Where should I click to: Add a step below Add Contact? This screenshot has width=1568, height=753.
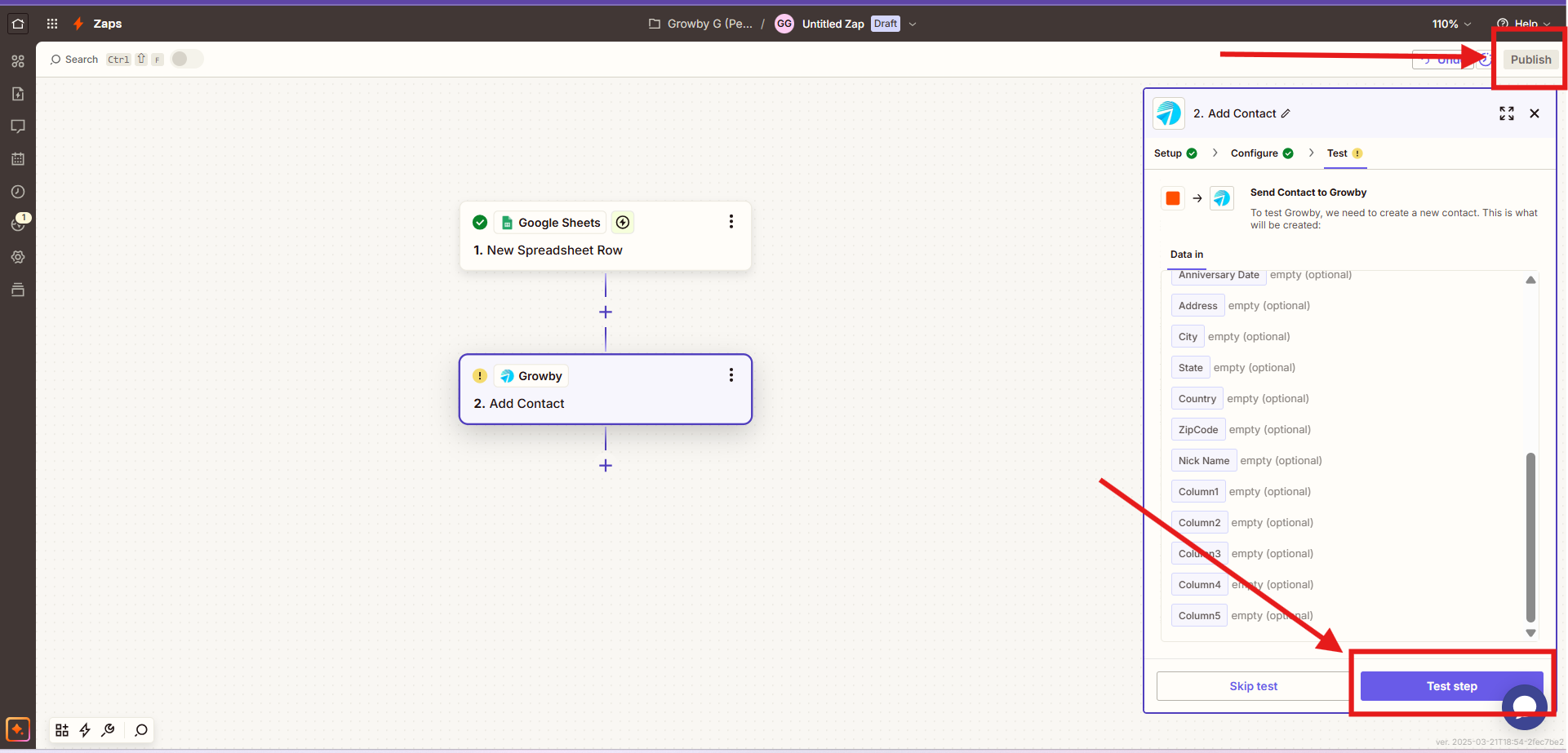pyautogui.click(x=606, y=466)
